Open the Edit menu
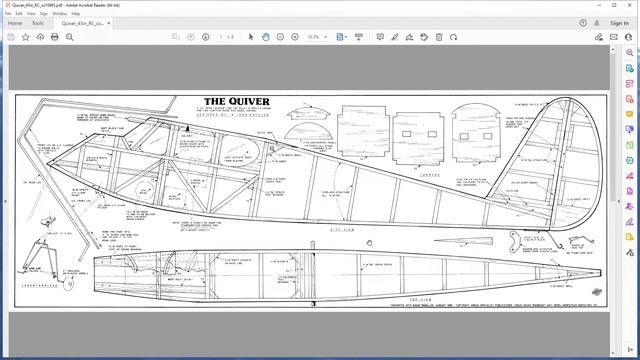 (19, 13)
